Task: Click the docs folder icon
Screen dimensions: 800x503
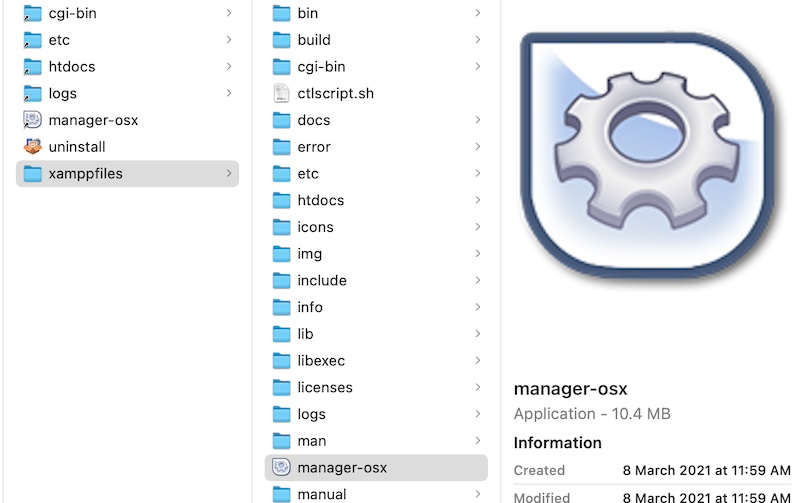Action: 282,120
